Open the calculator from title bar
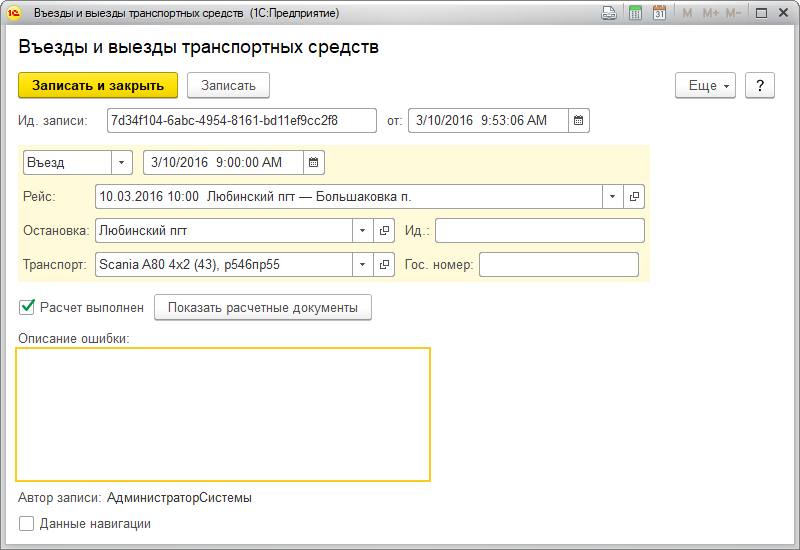 [x=634, y=14]
